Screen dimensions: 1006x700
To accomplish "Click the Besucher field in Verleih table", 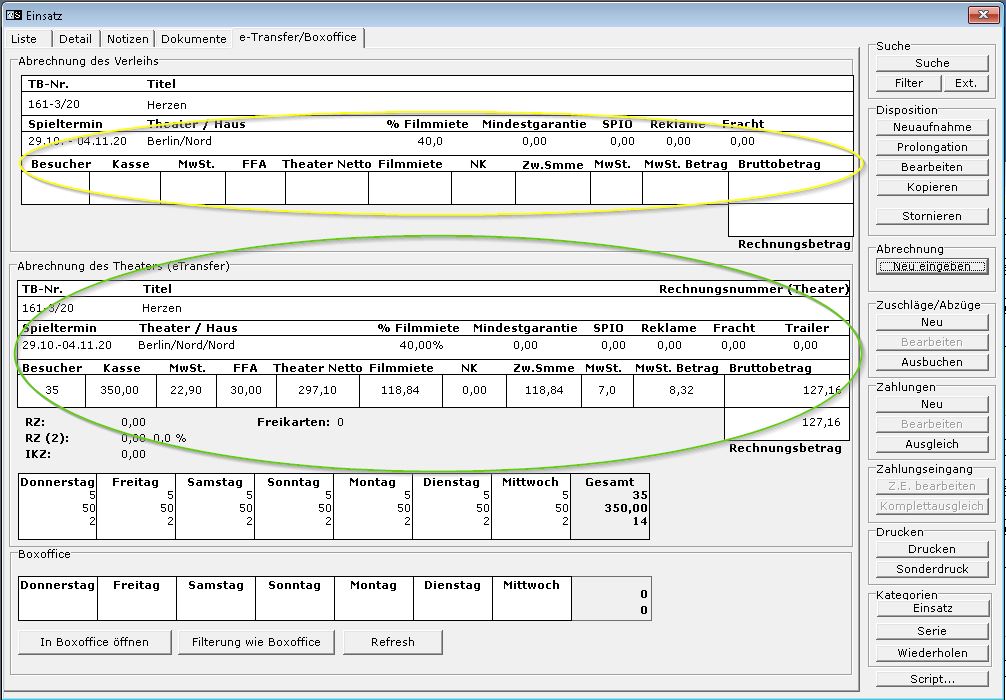I will coord(55,188).
